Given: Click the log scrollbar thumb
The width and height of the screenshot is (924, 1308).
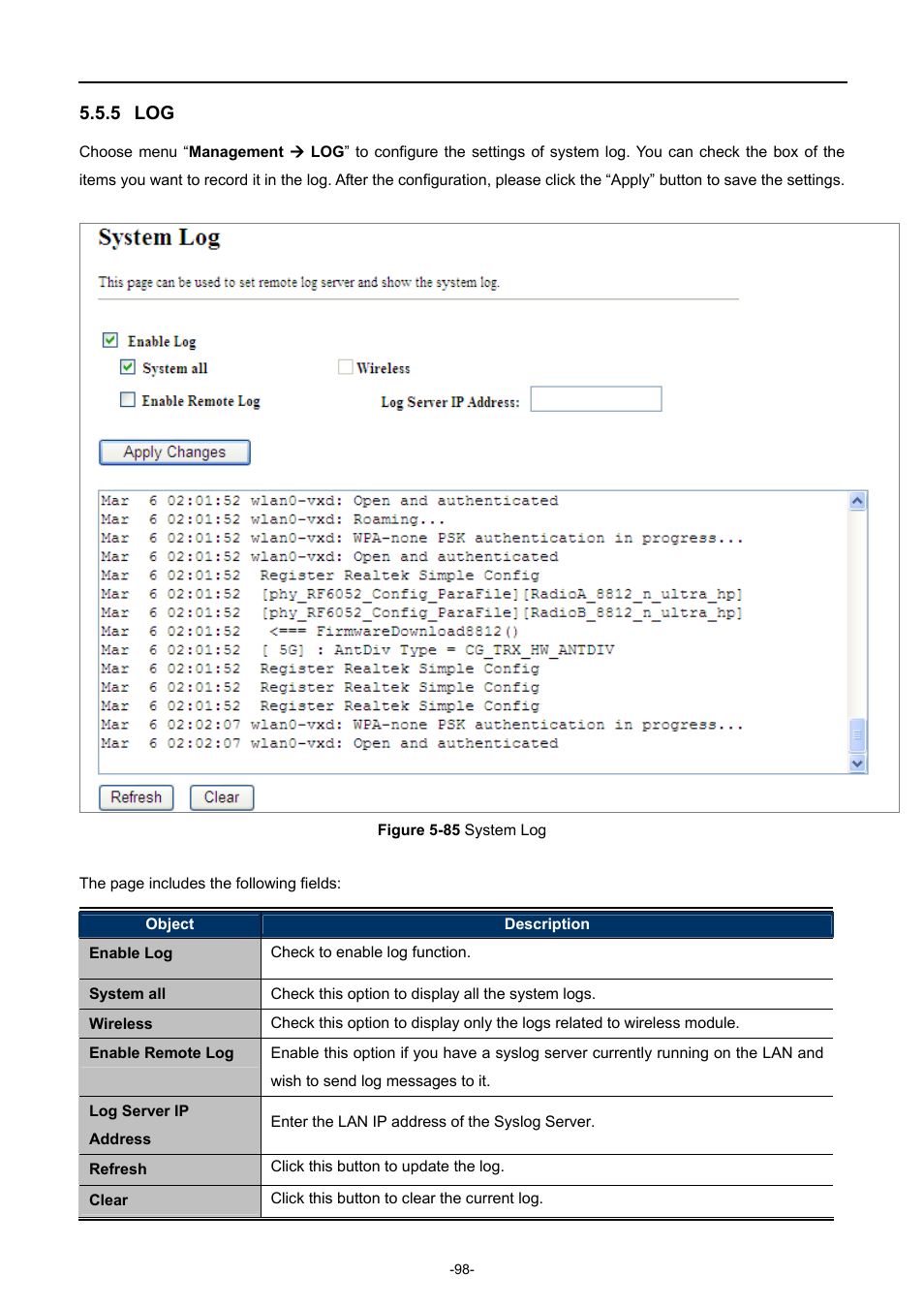Looking at the screenshot, I should (x=857, y=735).
